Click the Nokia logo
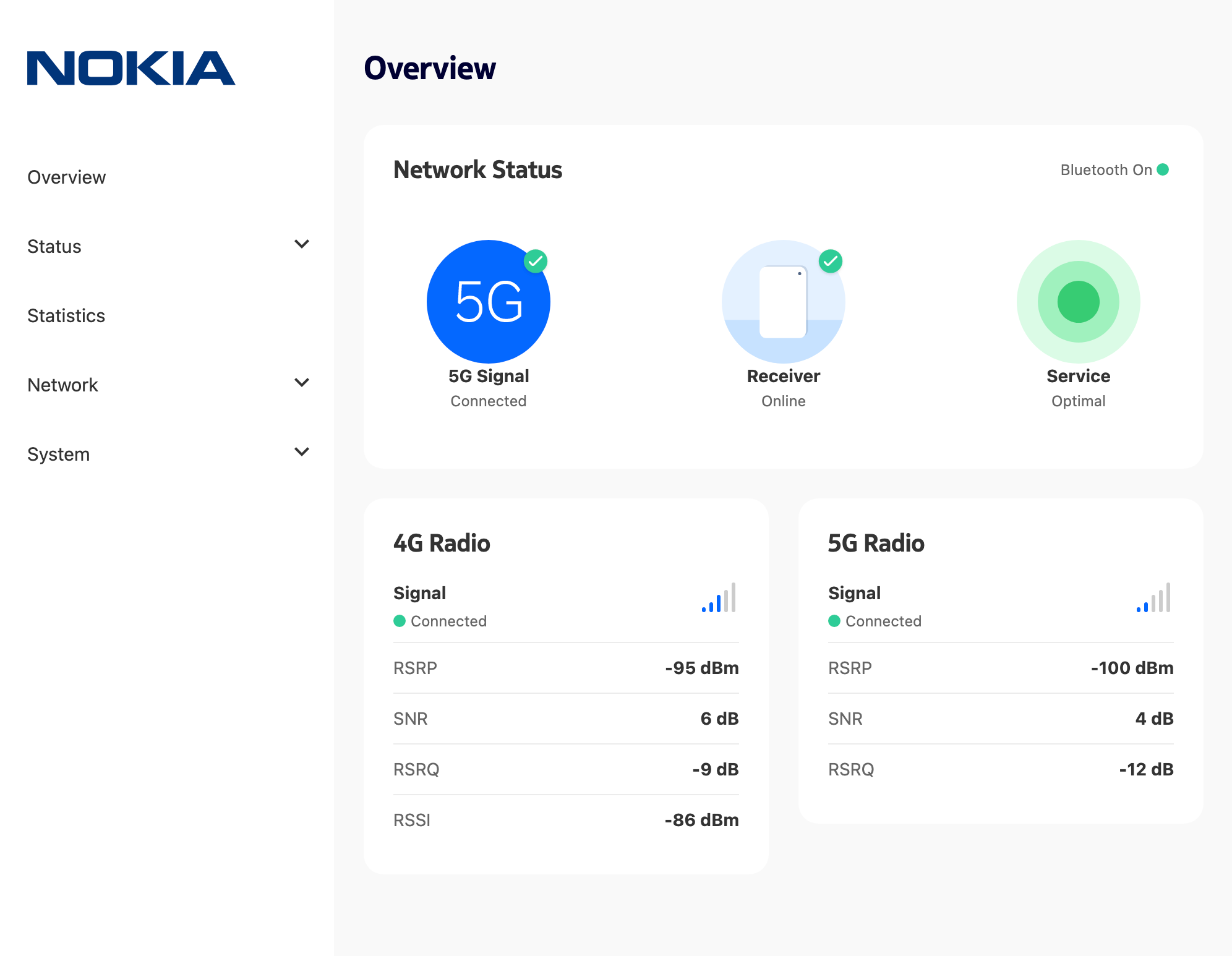Image resolution: width=1232 pixels, height=956 pixels. point(131,68)
